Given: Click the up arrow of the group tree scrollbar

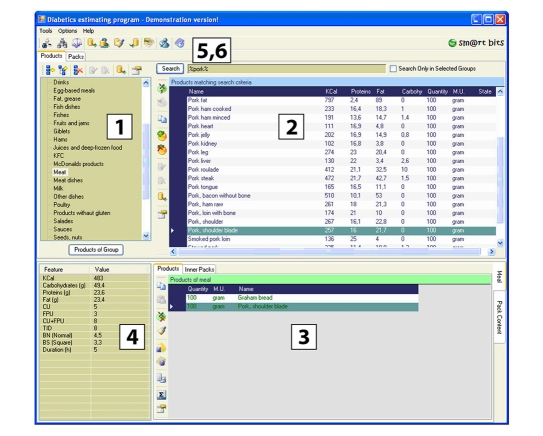Looking at the screenshot, I should click(x=146, y=83).
